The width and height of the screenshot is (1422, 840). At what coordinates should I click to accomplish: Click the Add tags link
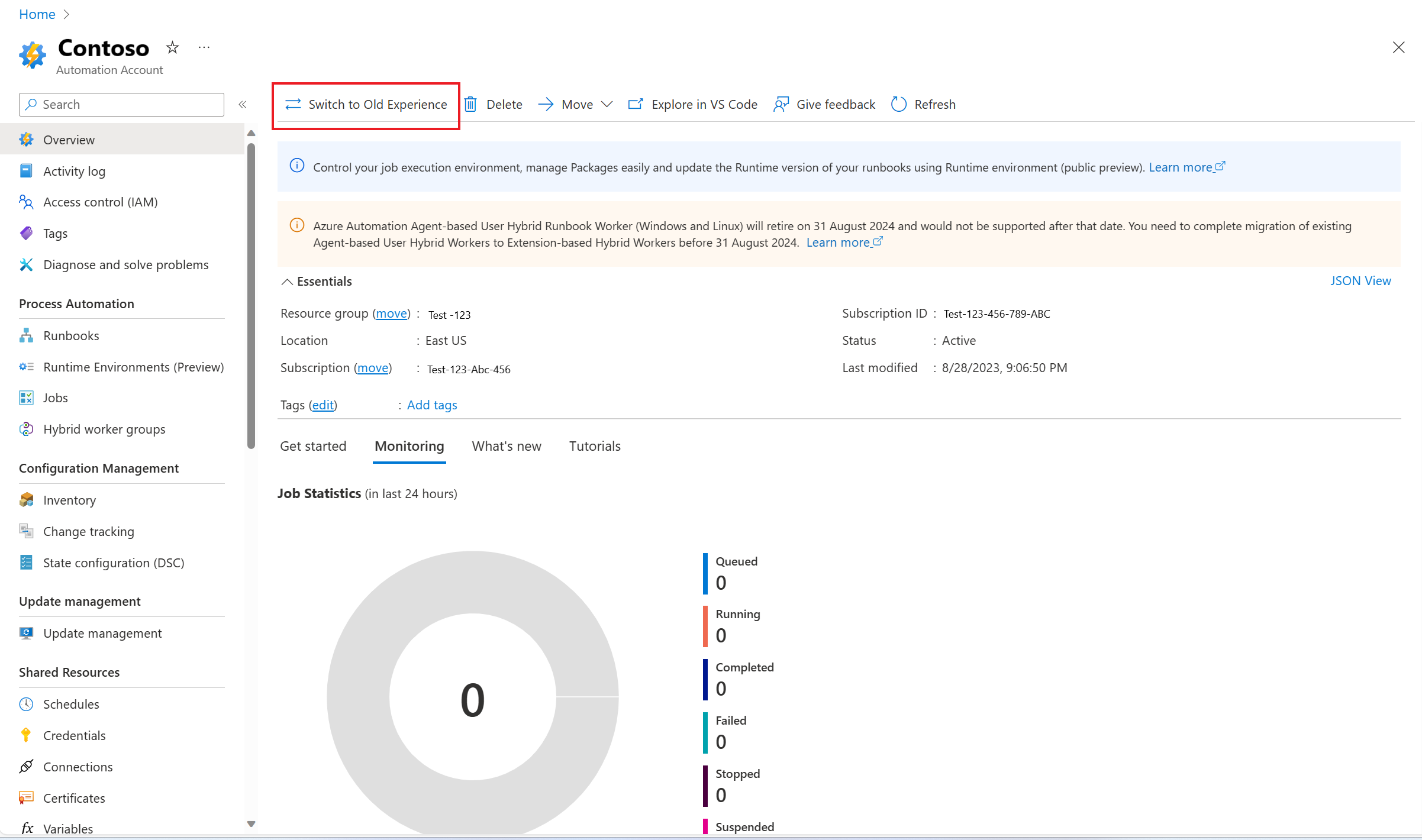pyautogui.click(x=432, y=405)
